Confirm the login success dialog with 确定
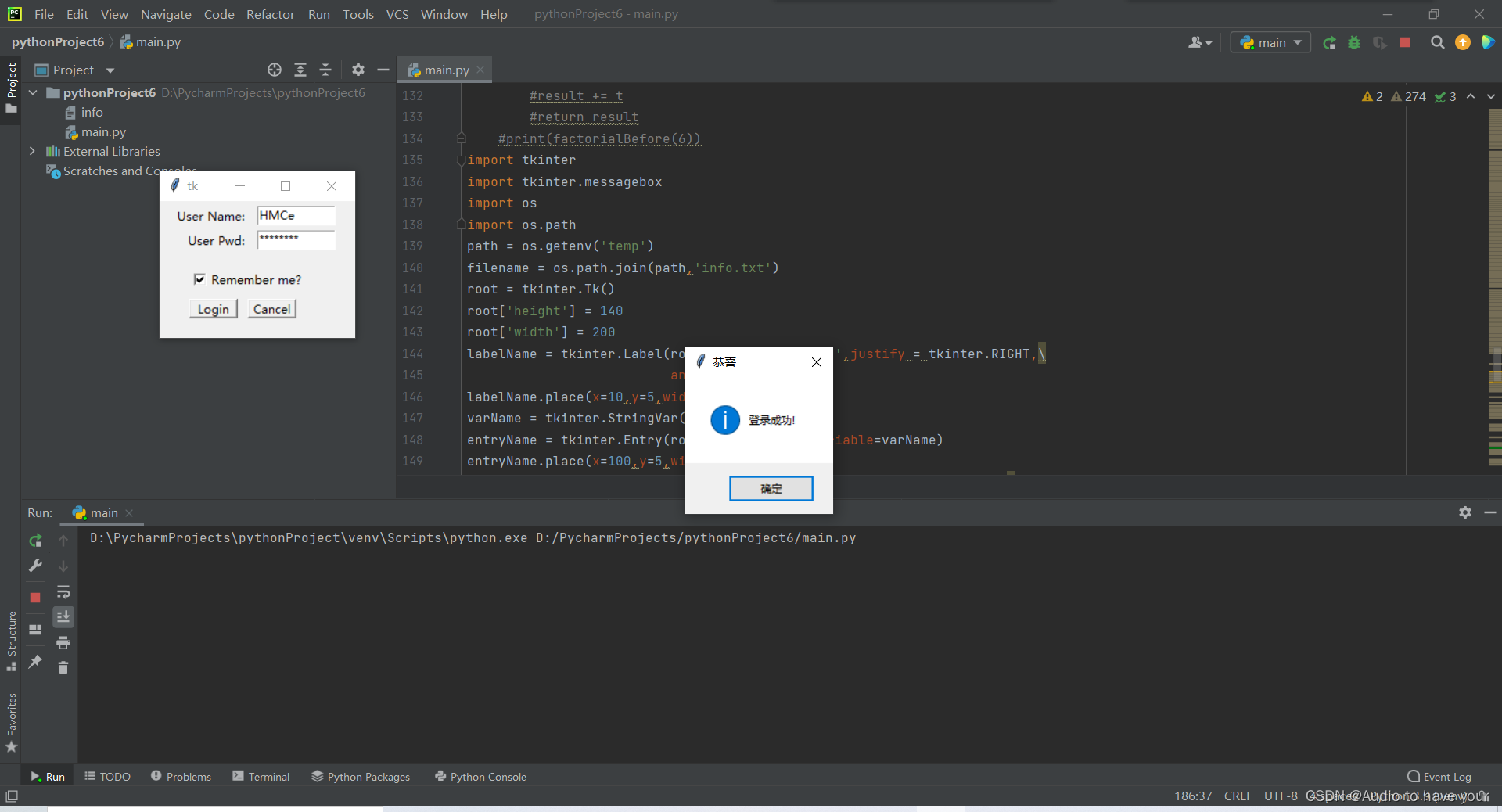This screenshot has width=1502, height=812. [x=771, y=488]
